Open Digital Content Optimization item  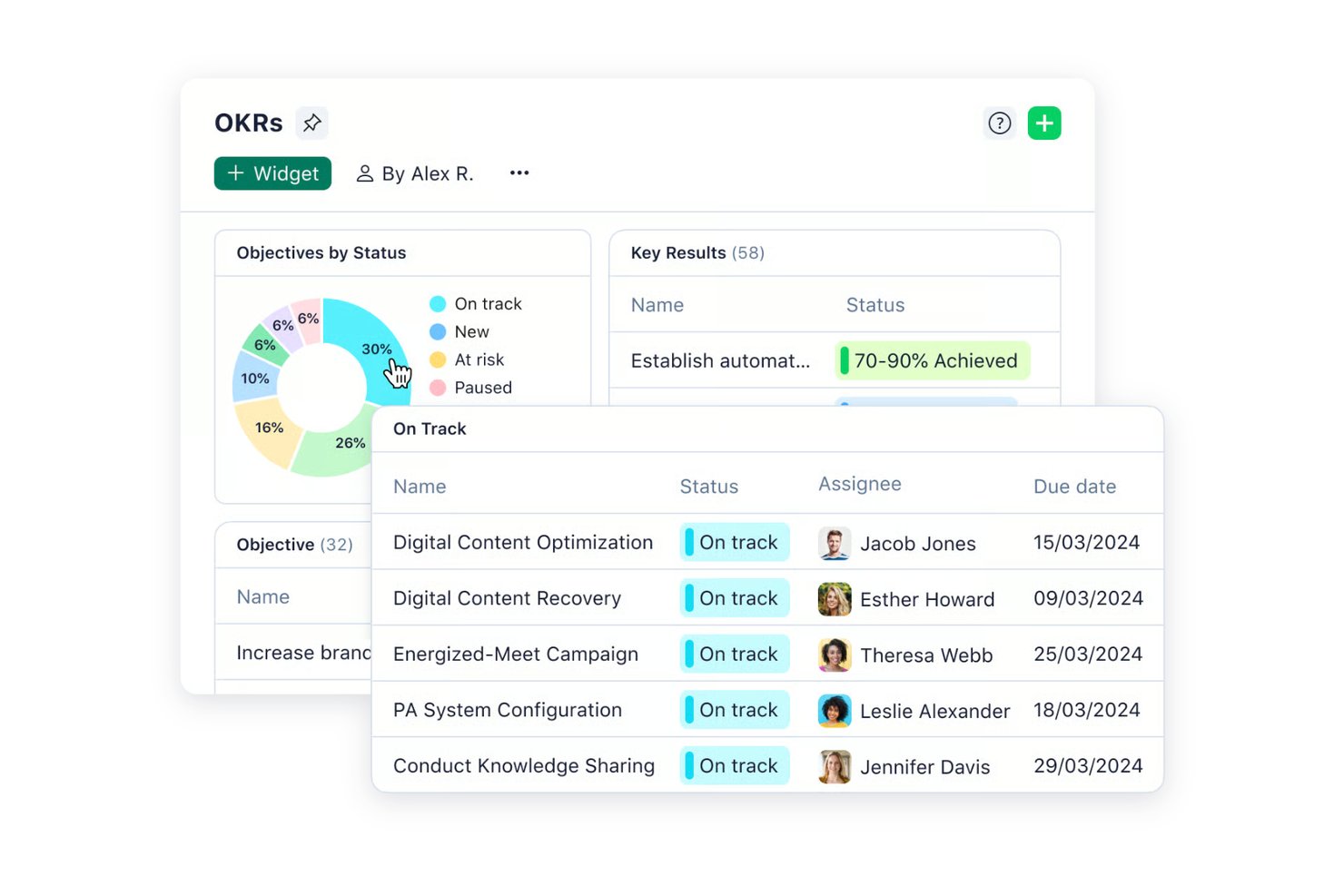pyautogui.click(x=523, y=542)
